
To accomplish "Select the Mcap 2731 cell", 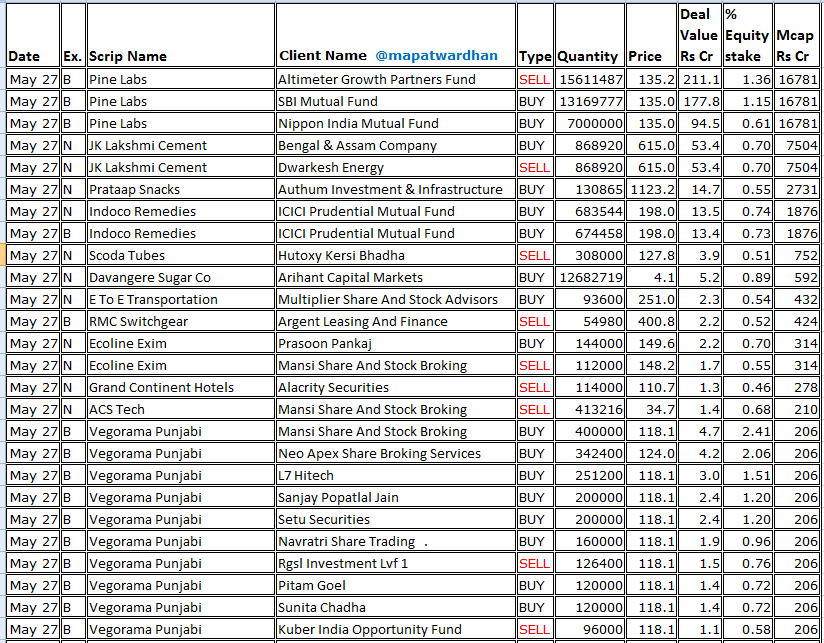I will 796,190.
